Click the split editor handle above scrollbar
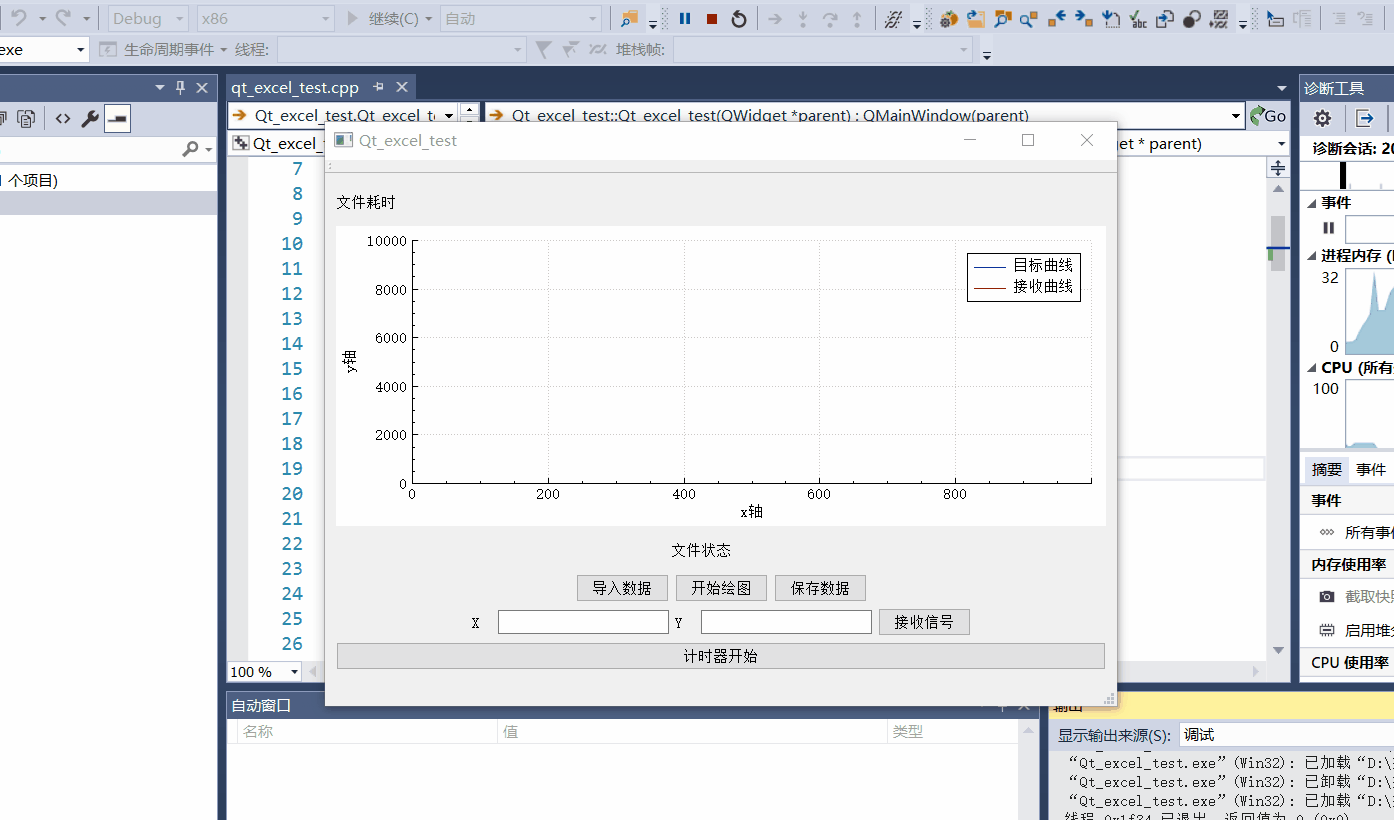1394x820 pixels. [x=1278, y=168]
